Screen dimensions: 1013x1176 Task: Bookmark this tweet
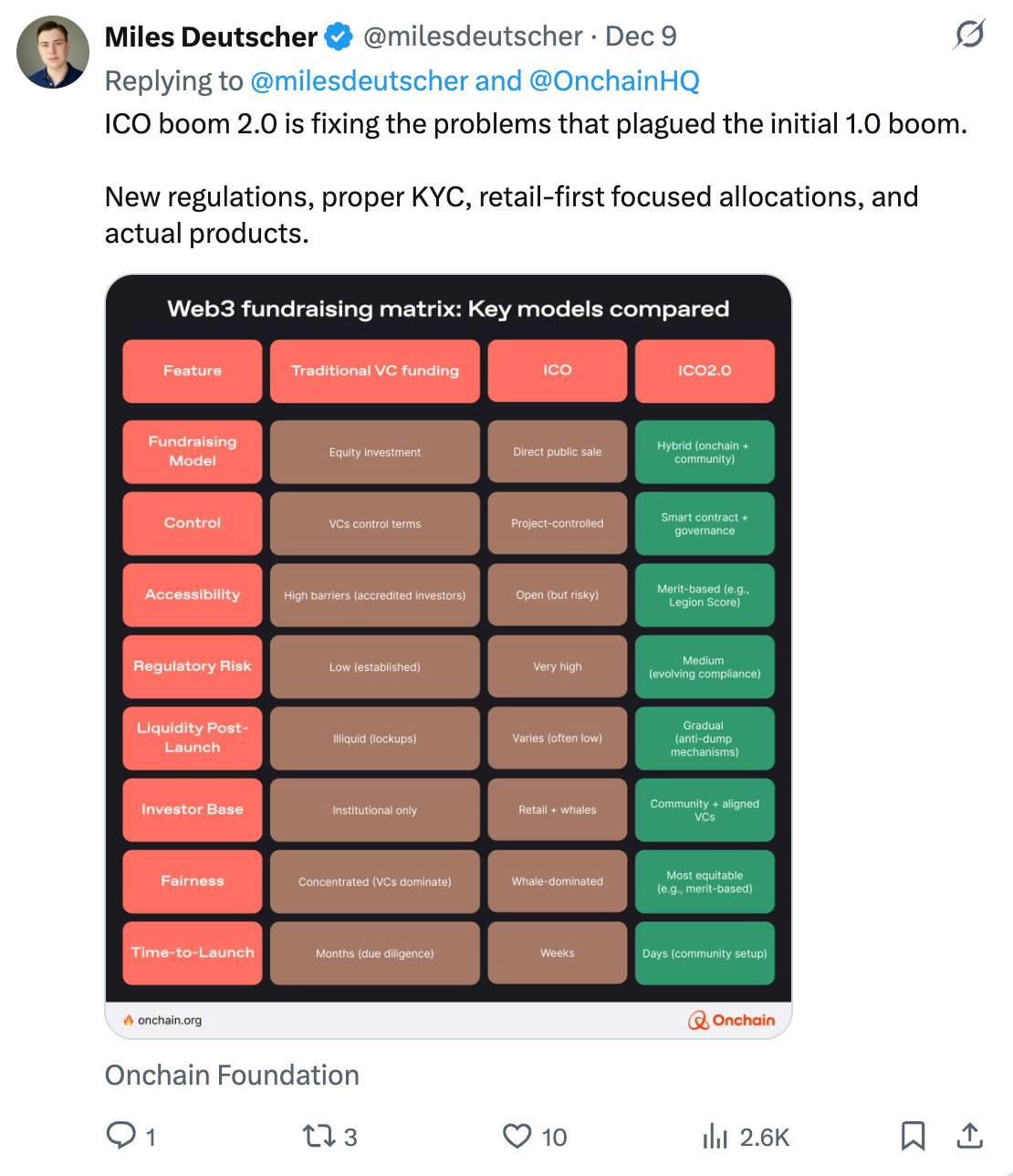coord(913,1135)
